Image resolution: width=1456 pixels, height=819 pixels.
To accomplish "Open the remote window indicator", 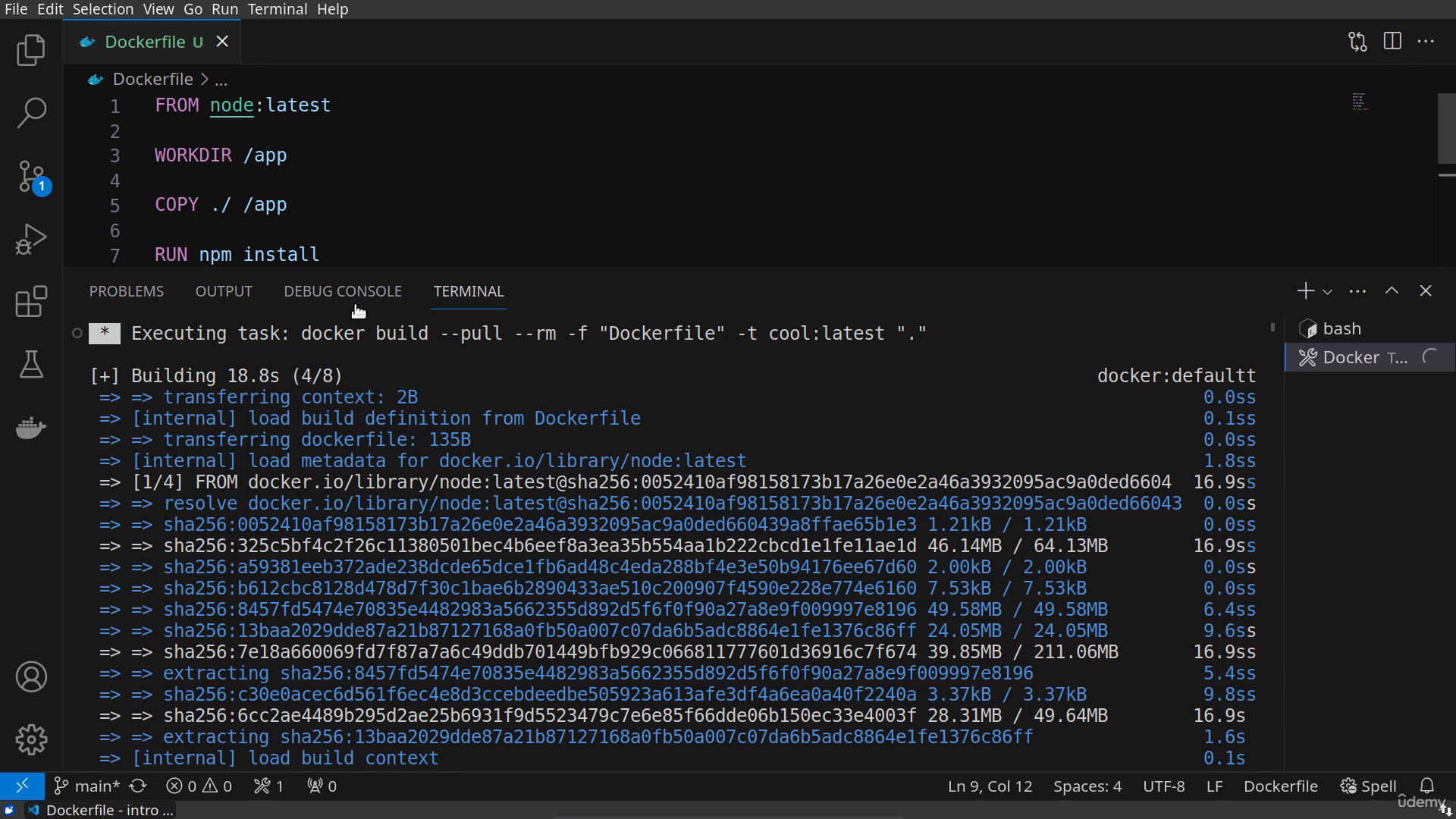I will click(22, 786).
